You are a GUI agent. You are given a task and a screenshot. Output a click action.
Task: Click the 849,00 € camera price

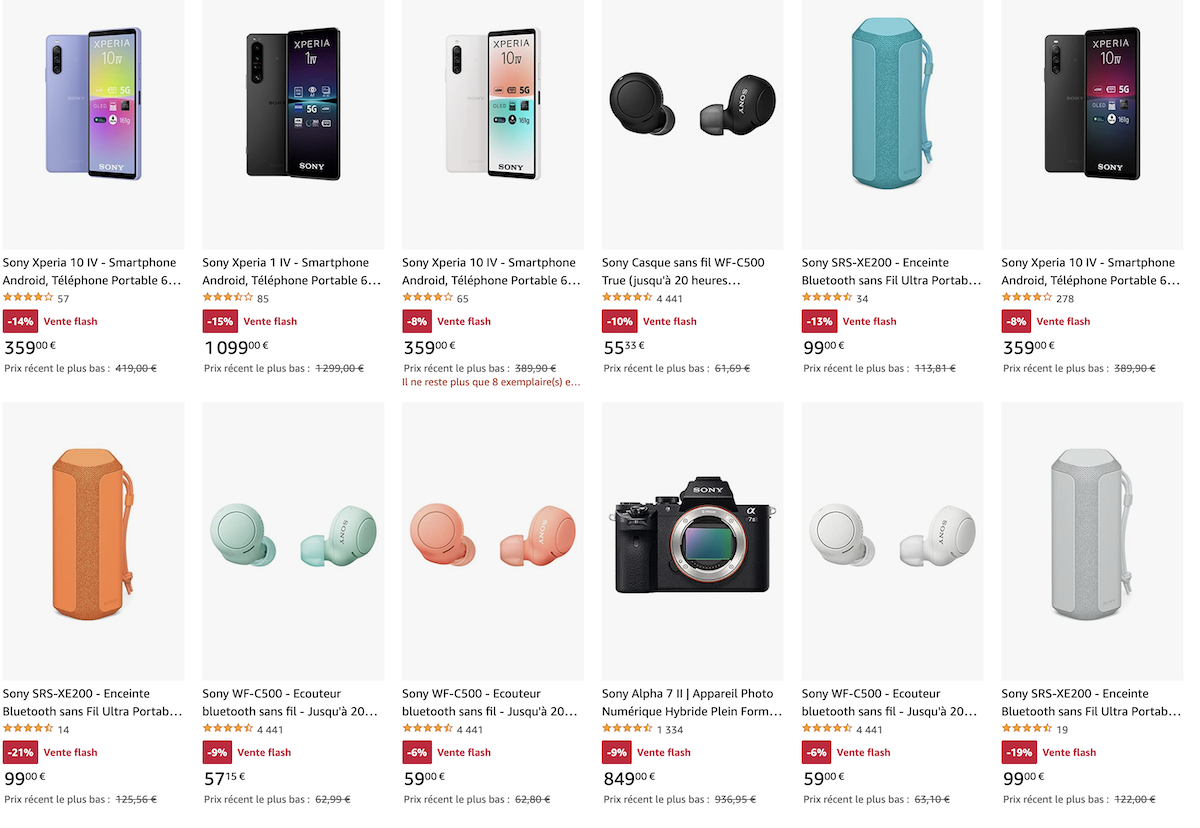click(x=630, y=778)
